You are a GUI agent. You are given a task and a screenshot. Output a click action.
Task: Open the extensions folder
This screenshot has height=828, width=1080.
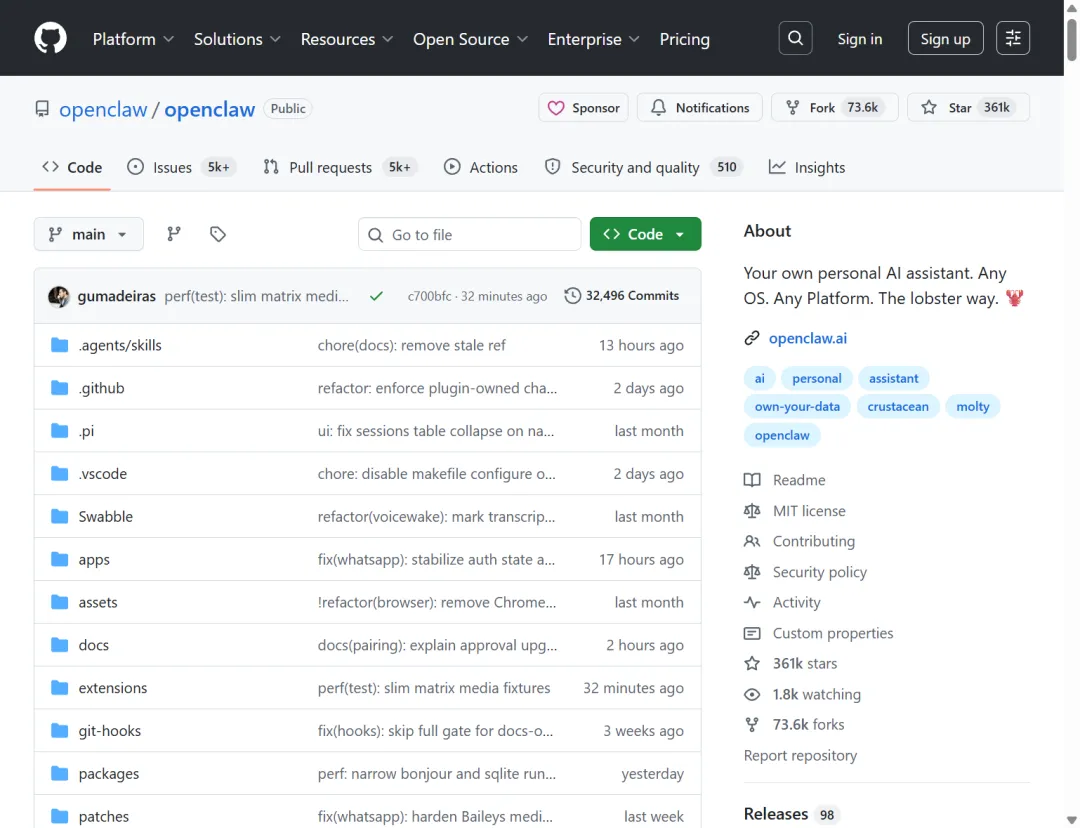coord(113,688)
